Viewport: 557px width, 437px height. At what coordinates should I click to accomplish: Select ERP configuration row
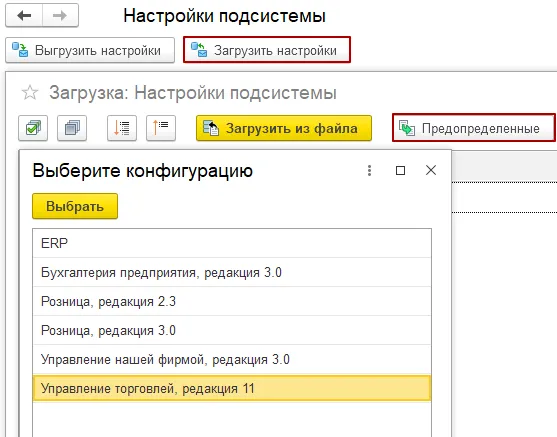[x=232, y=243]
